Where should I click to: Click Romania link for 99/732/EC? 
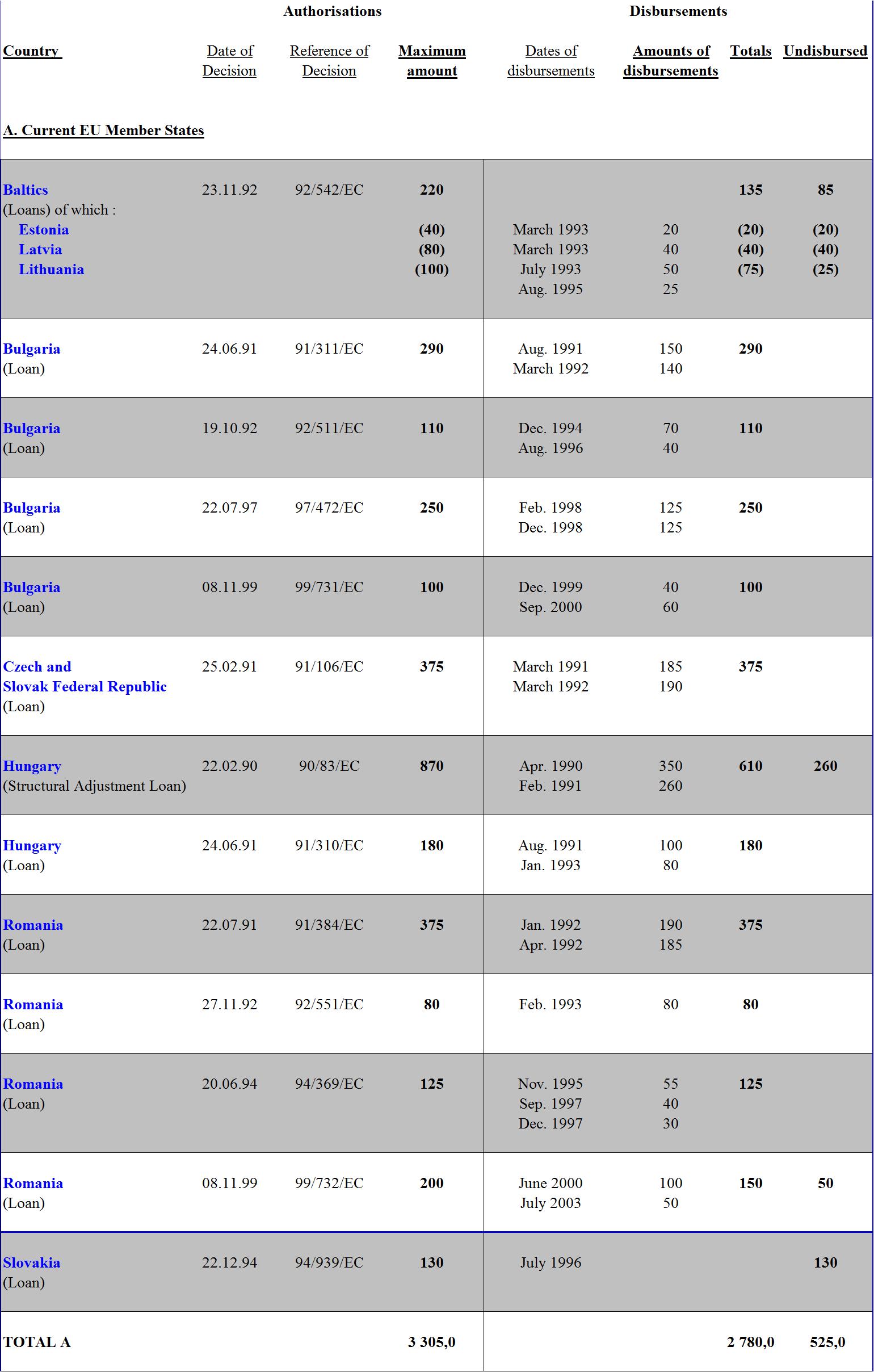pyautogui.click(x=33, y=1184)
